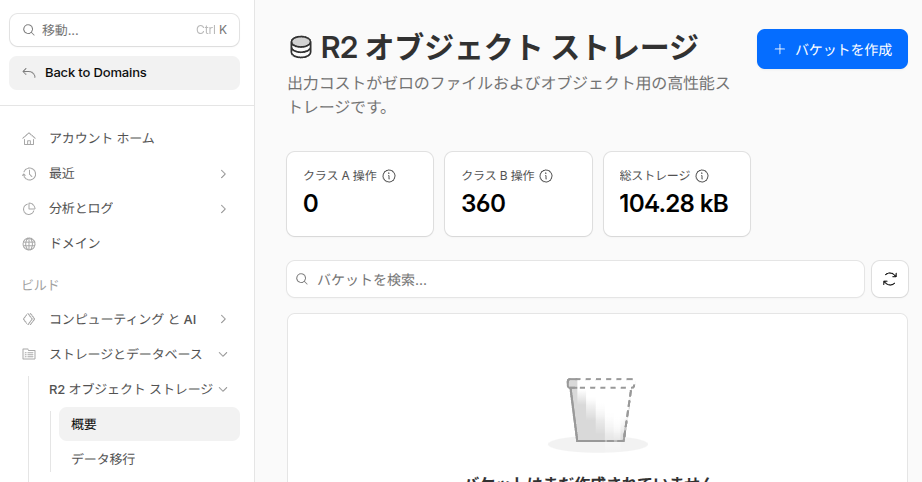Click the refresh bucket list icon
This screenshot has height=482, width=922.
click(x=889, y=279)
